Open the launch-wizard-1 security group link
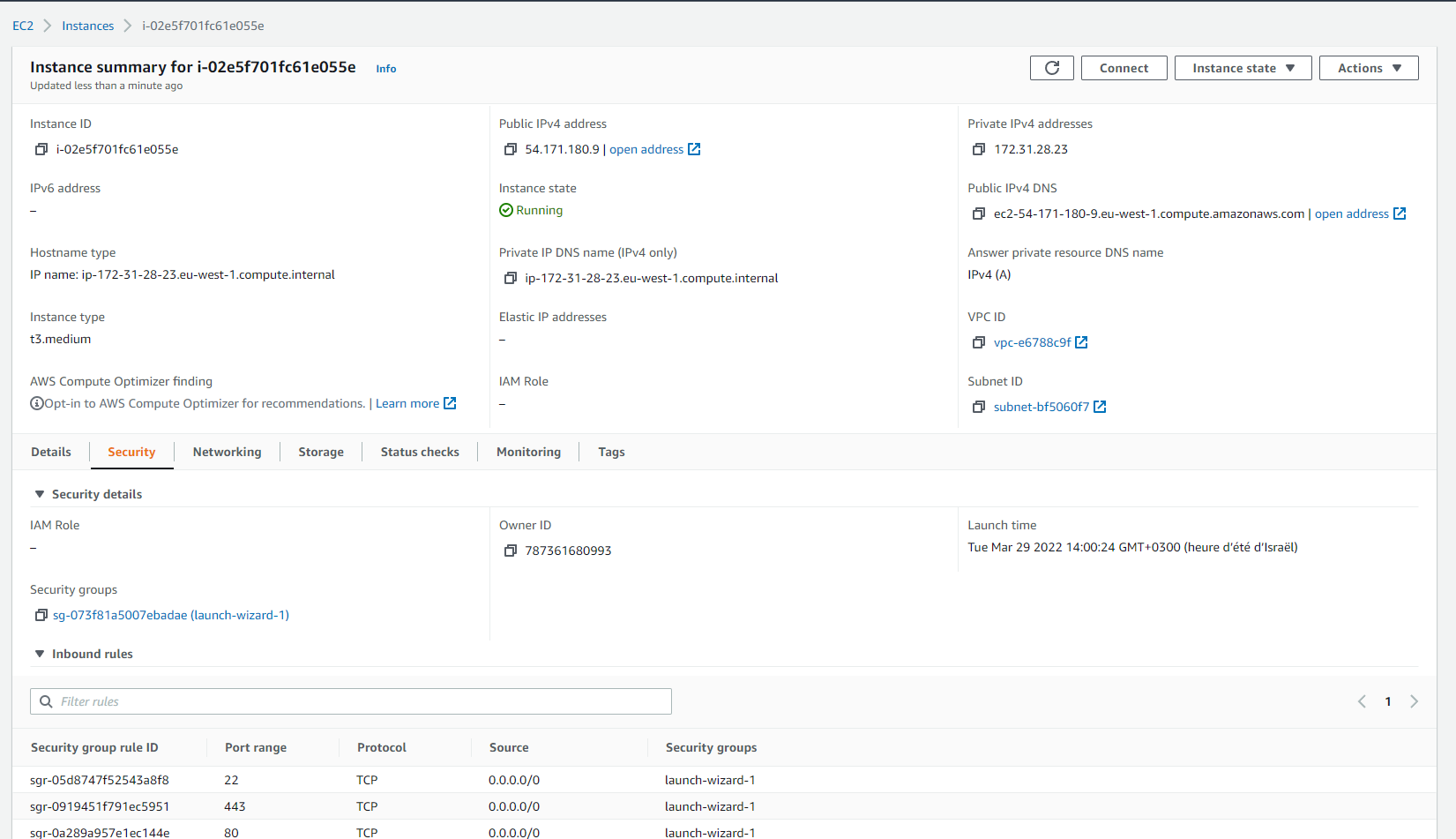Image resolution: width=1456 pixels, height=839 pixels. pyautogui.click(x=171, y=616)
